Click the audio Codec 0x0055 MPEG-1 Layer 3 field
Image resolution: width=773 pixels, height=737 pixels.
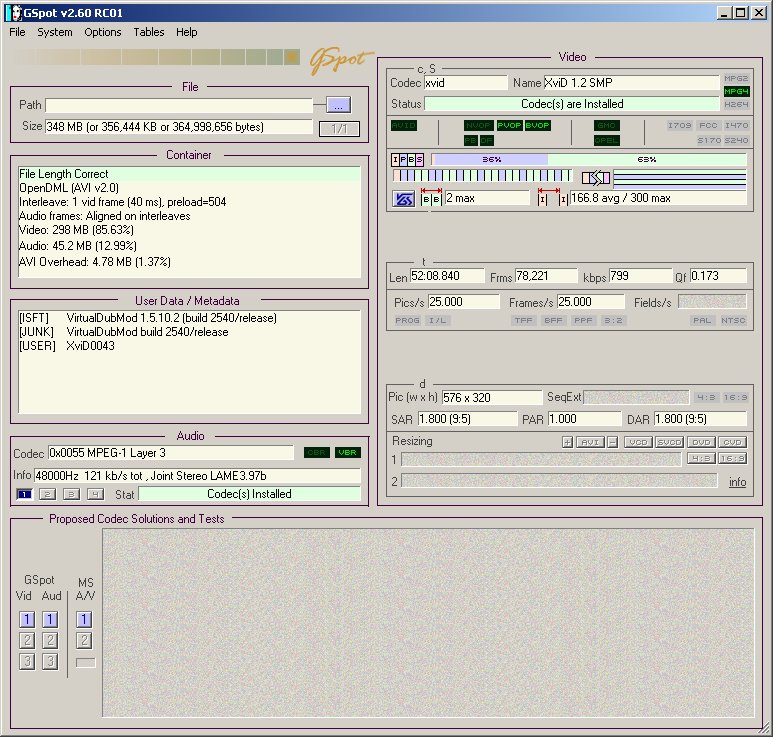coord(171,453)
